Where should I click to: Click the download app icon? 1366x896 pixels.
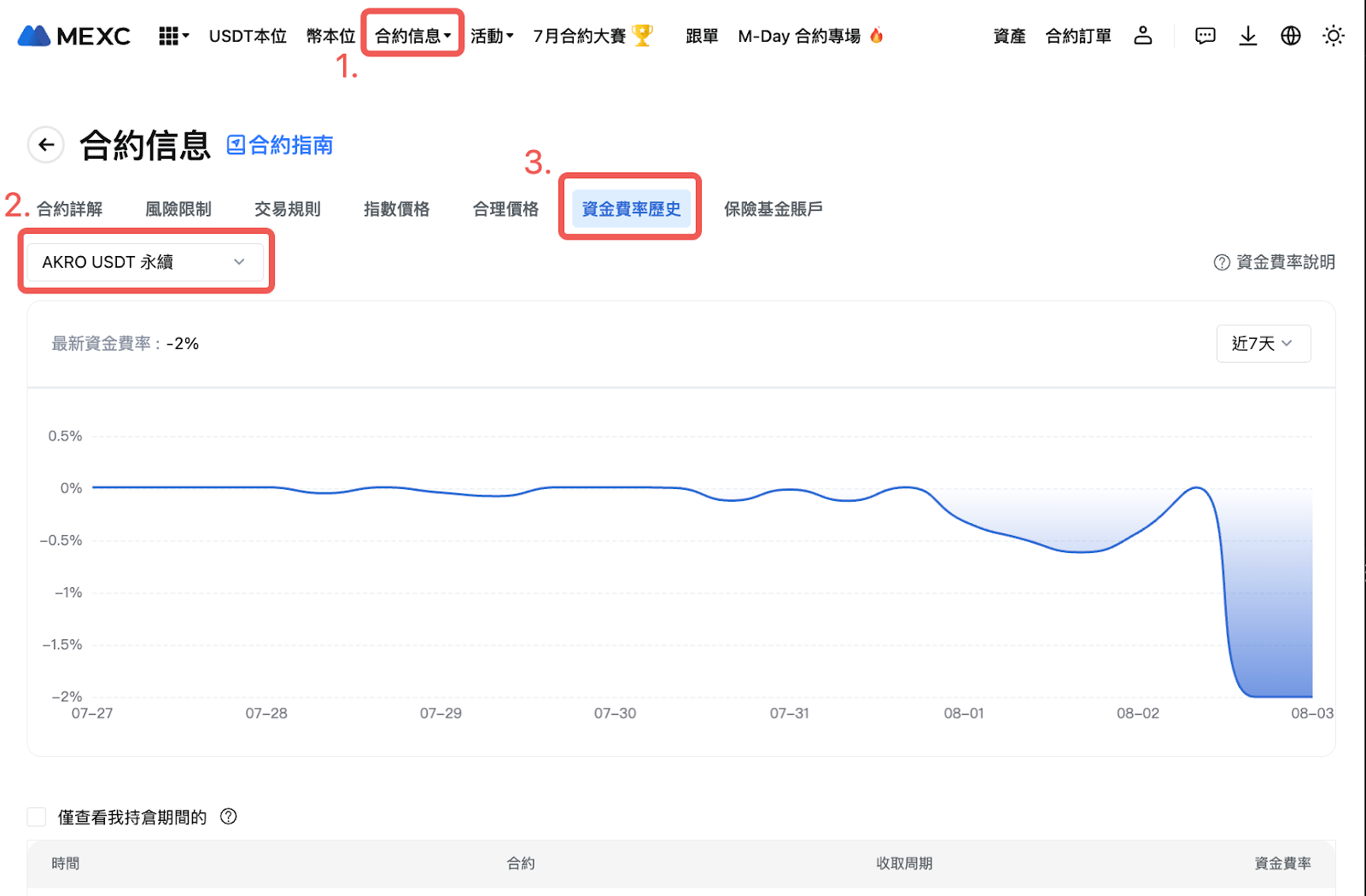point(1247,36)
